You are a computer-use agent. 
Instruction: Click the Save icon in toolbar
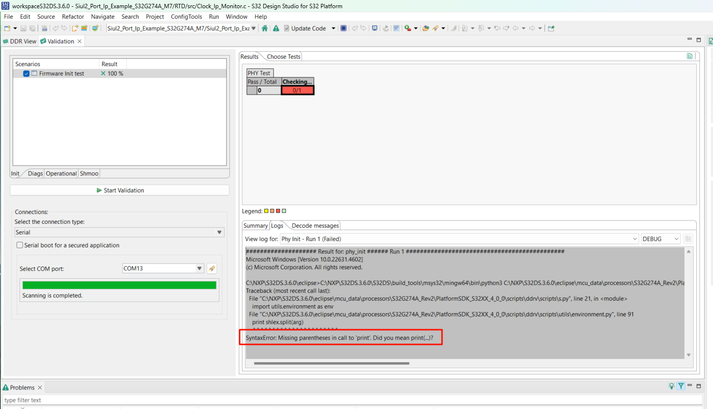point(24,28)
